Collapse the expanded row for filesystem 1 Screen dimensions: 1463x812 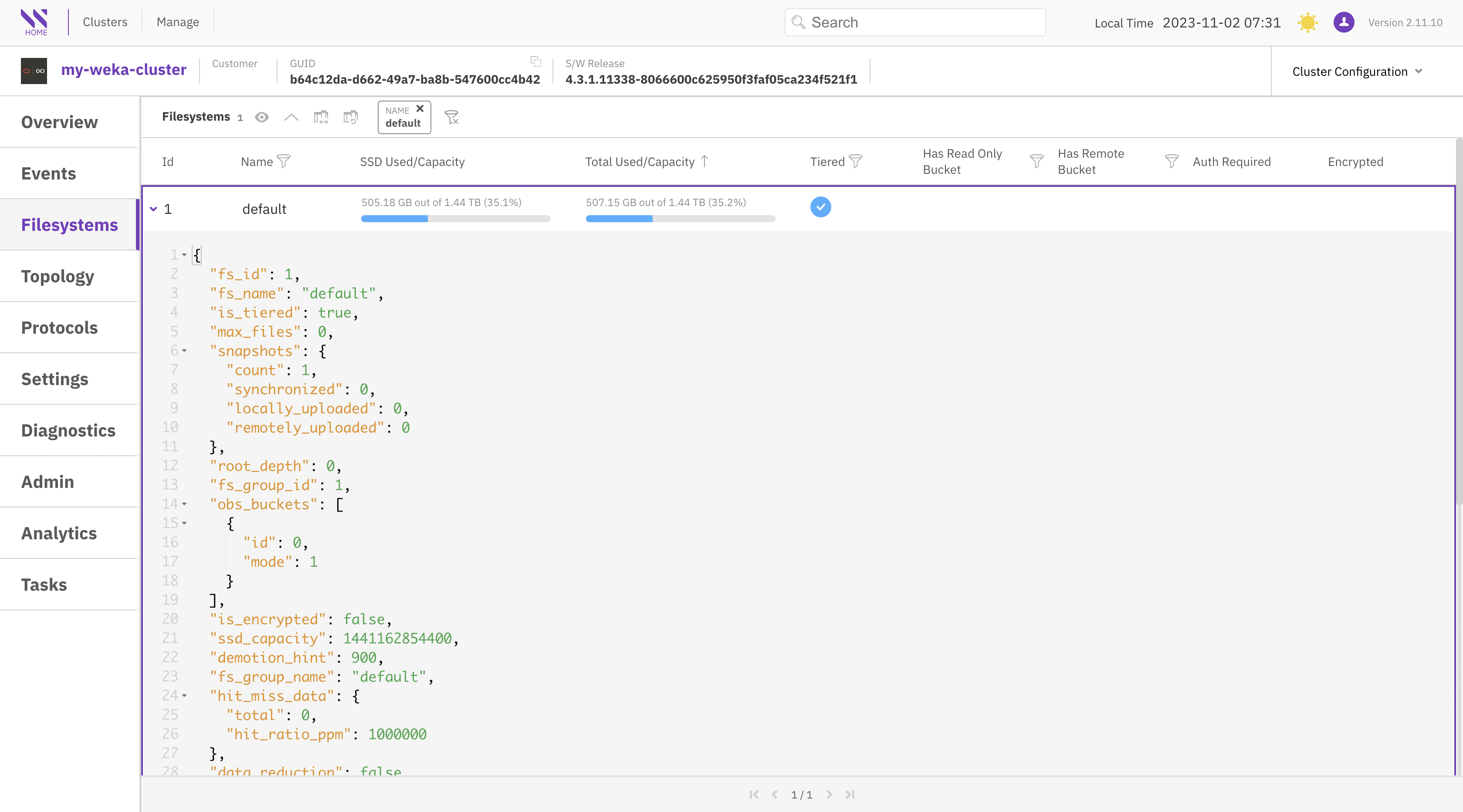tap(153, 209)
